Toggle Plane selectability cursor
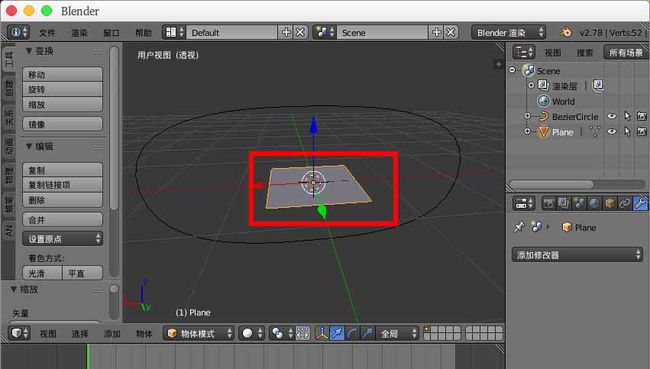This screenshot has width=650, height=369. 627,132
